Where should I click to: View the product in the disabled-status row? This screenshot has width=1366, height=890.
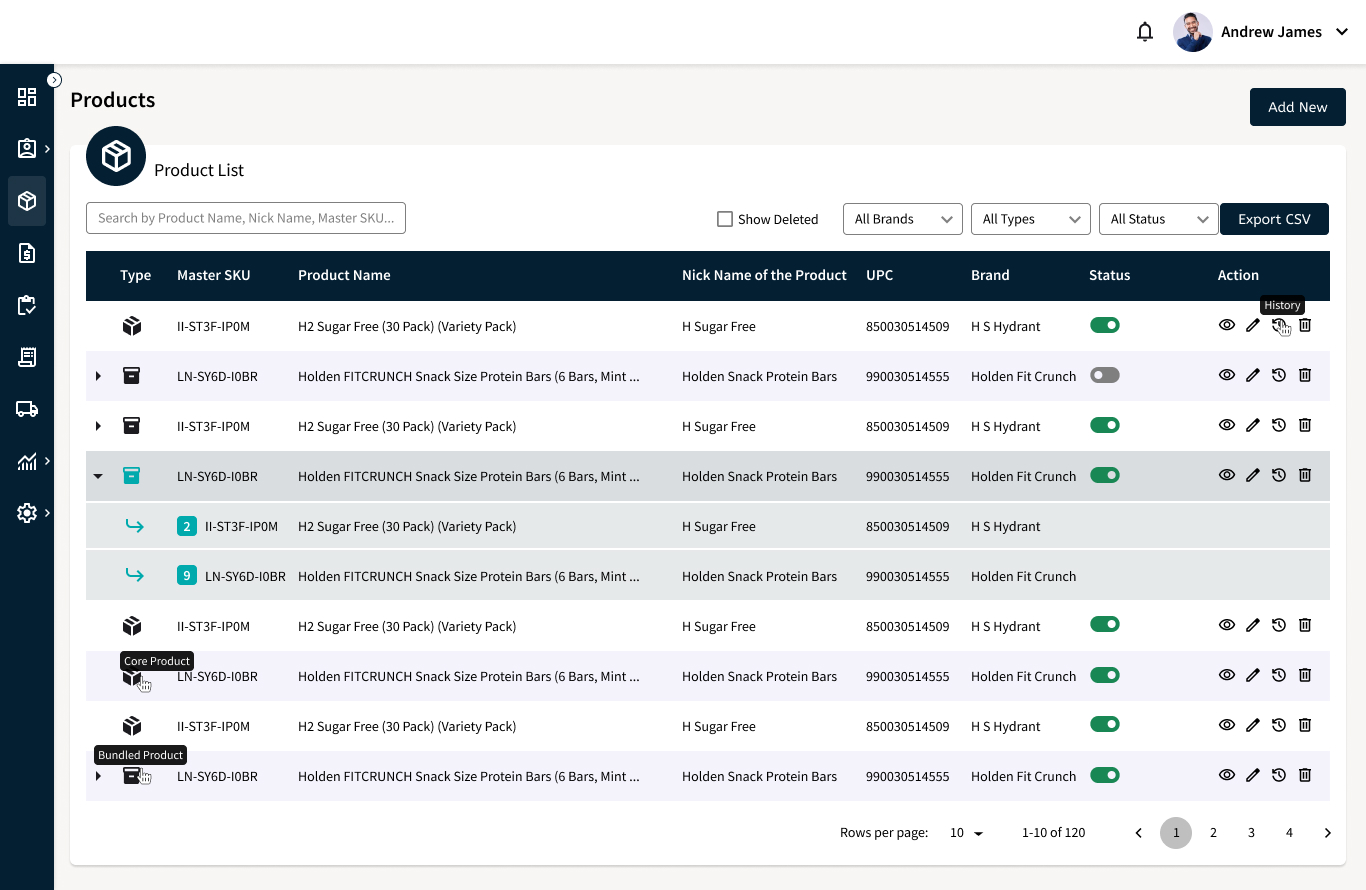[x=1227, y=375]
